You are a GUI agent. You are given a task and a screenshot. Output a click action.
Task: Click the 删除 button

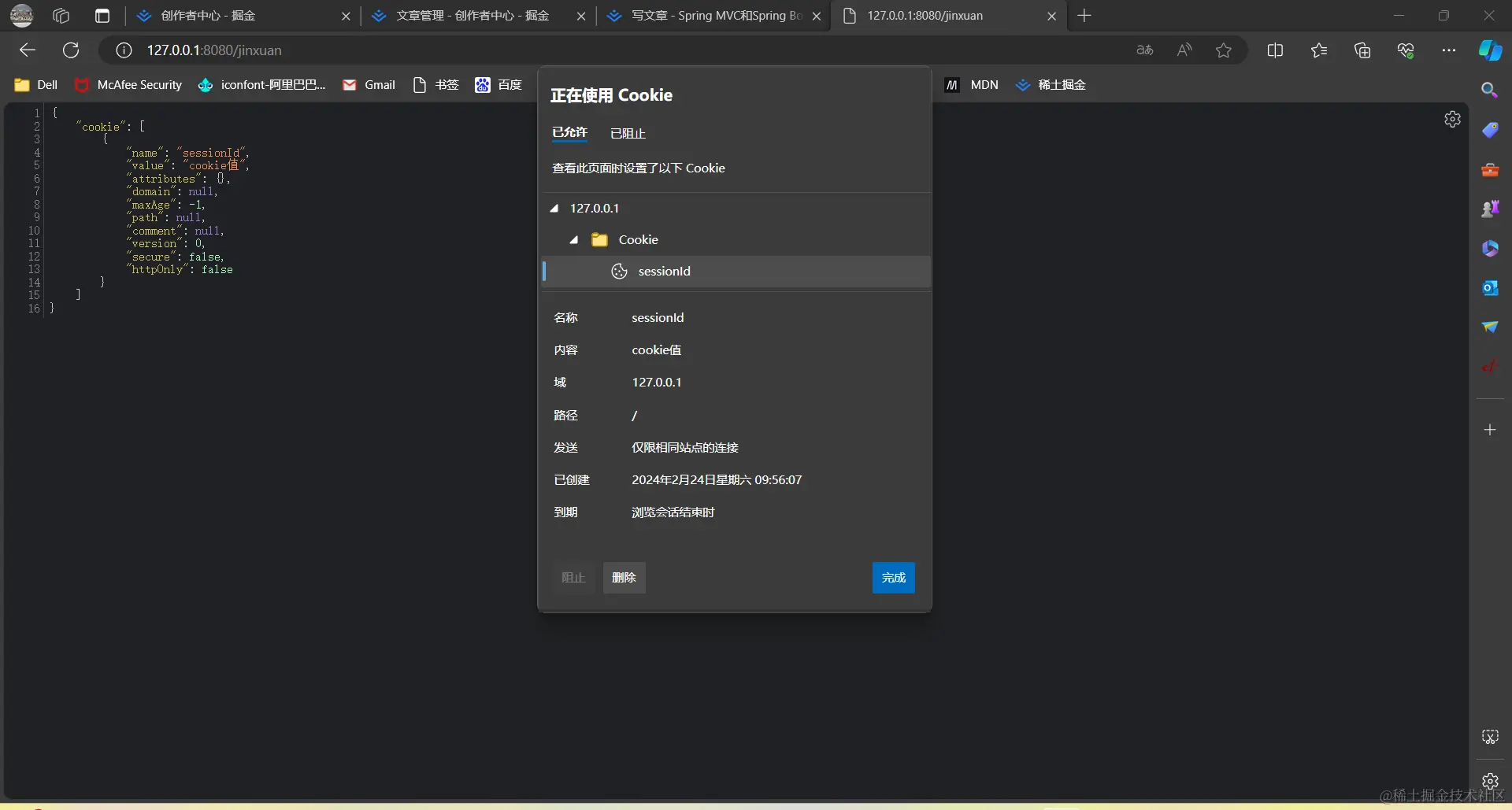click(x=624, y=578)
